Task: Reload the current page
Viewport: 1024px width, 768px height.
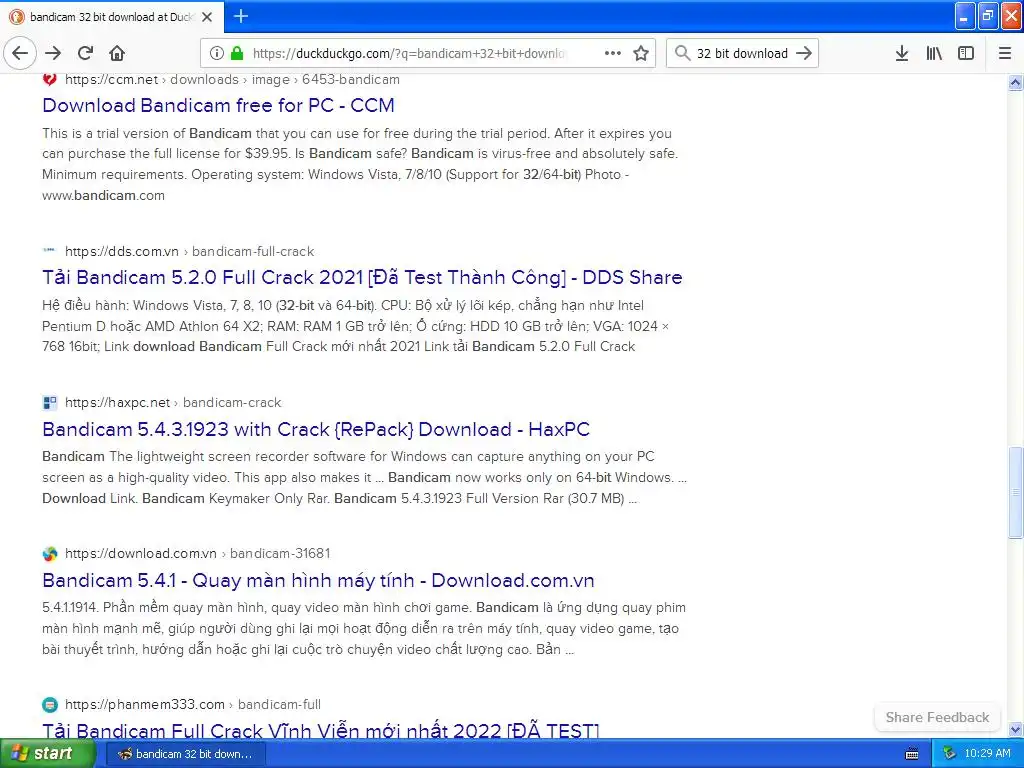Action: [x=85, y=53]
